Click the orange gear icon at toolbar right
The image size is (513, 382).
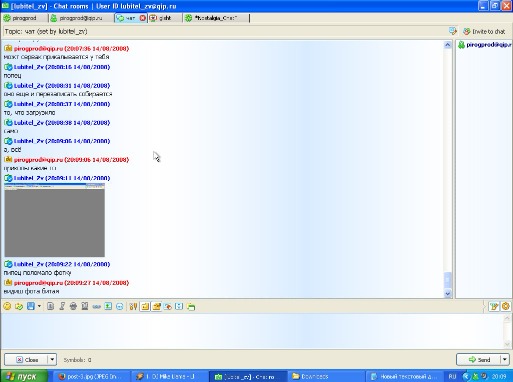coord(506,306)
